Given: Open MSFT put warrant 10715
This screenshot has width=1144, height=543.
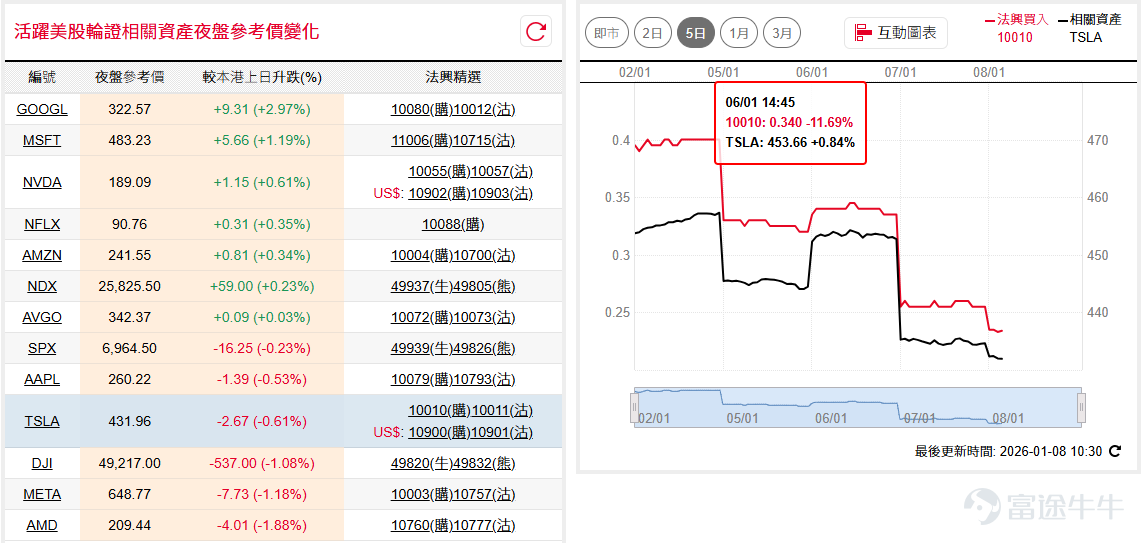Looking at the screenshot, I should tap(484, 140).
